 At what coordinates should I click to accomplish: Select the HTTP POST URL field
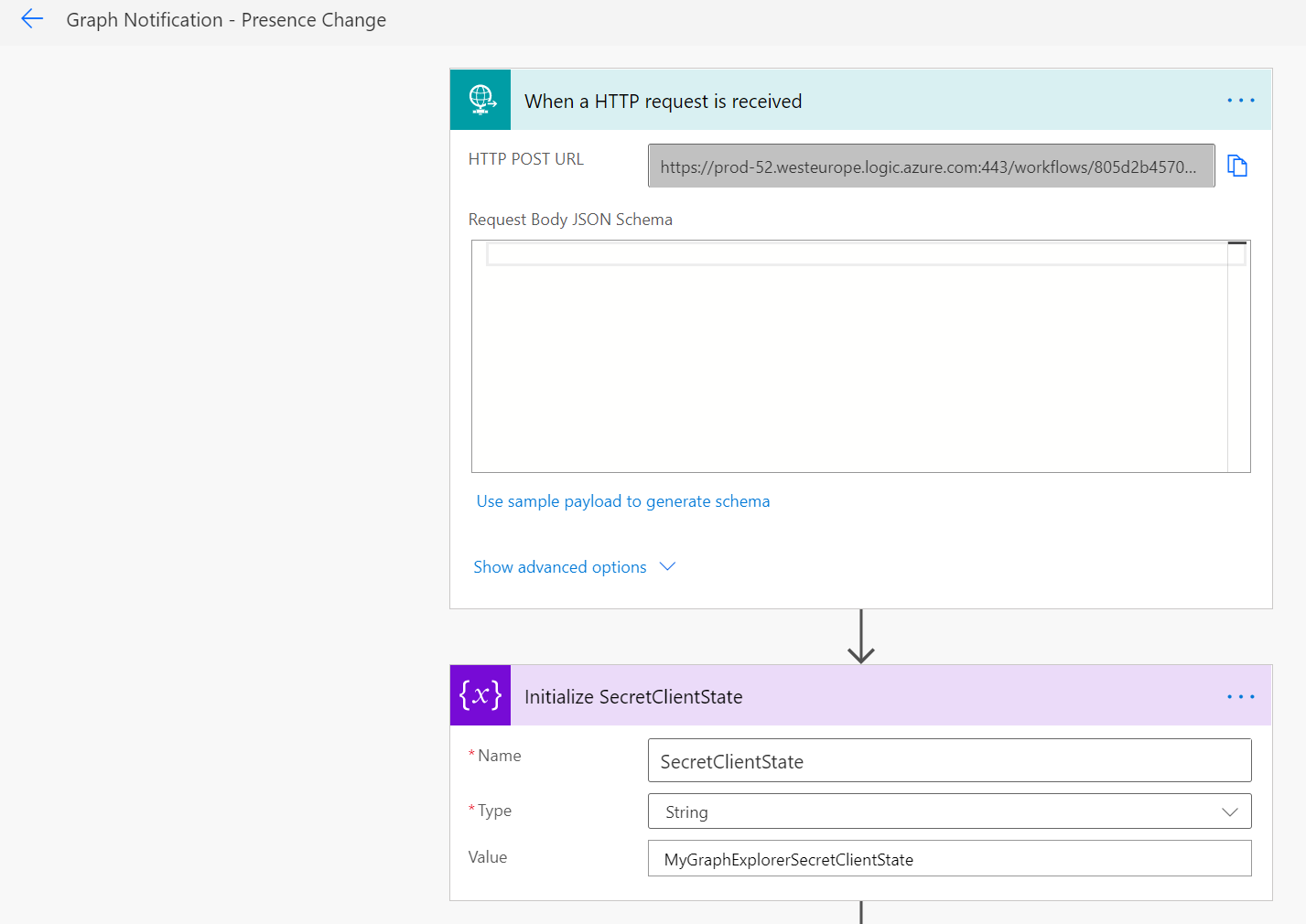pyautogui.click(x=931, y=167)
